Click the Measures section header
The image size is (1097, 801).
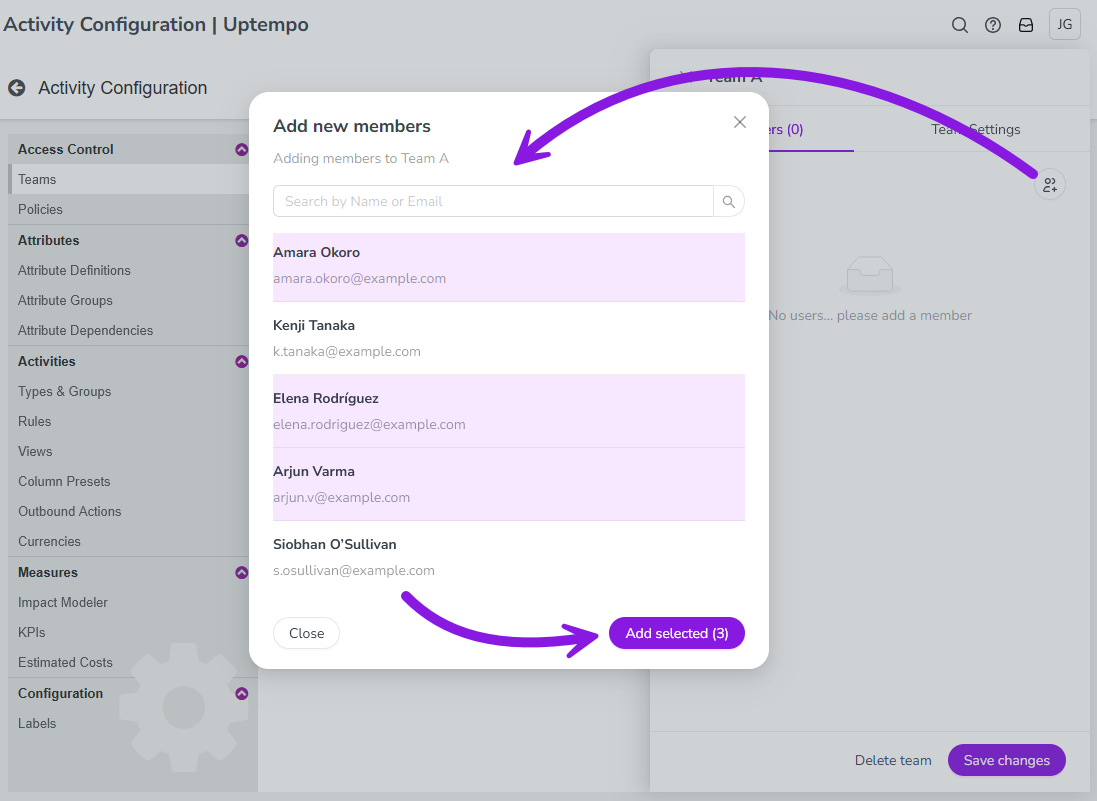tap(129, 572)
